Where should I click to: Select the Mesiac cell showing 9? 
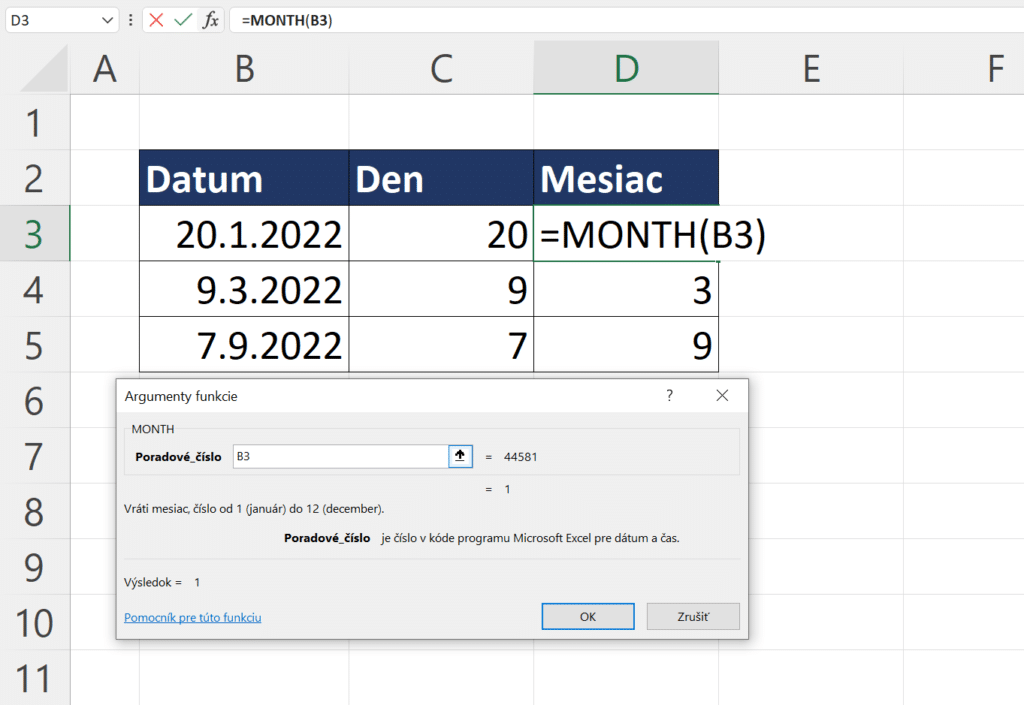626,345
